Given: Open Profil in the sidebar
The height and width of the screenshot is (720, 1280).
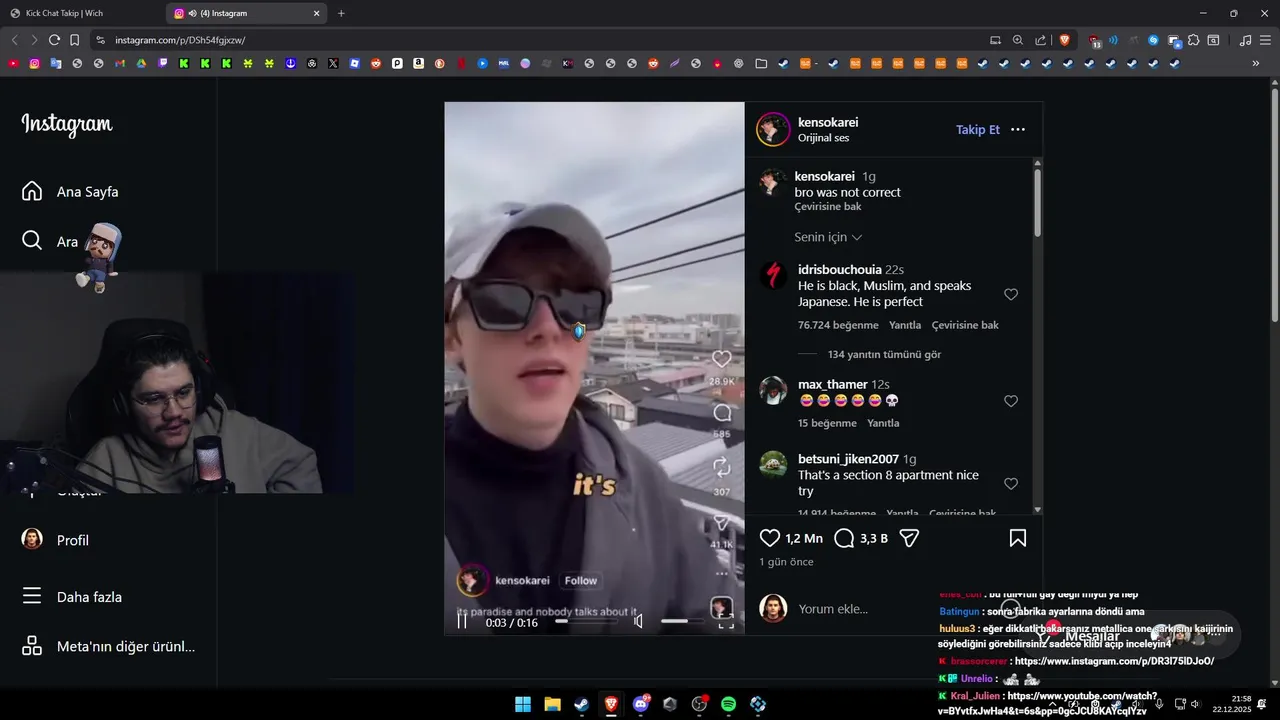Looking at the screenshot, I should tap(57, 540).
